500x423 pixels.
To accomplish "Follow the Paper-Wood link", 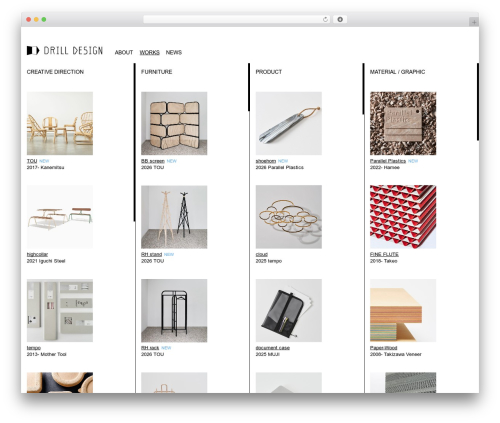I will [x=383, y=348].
